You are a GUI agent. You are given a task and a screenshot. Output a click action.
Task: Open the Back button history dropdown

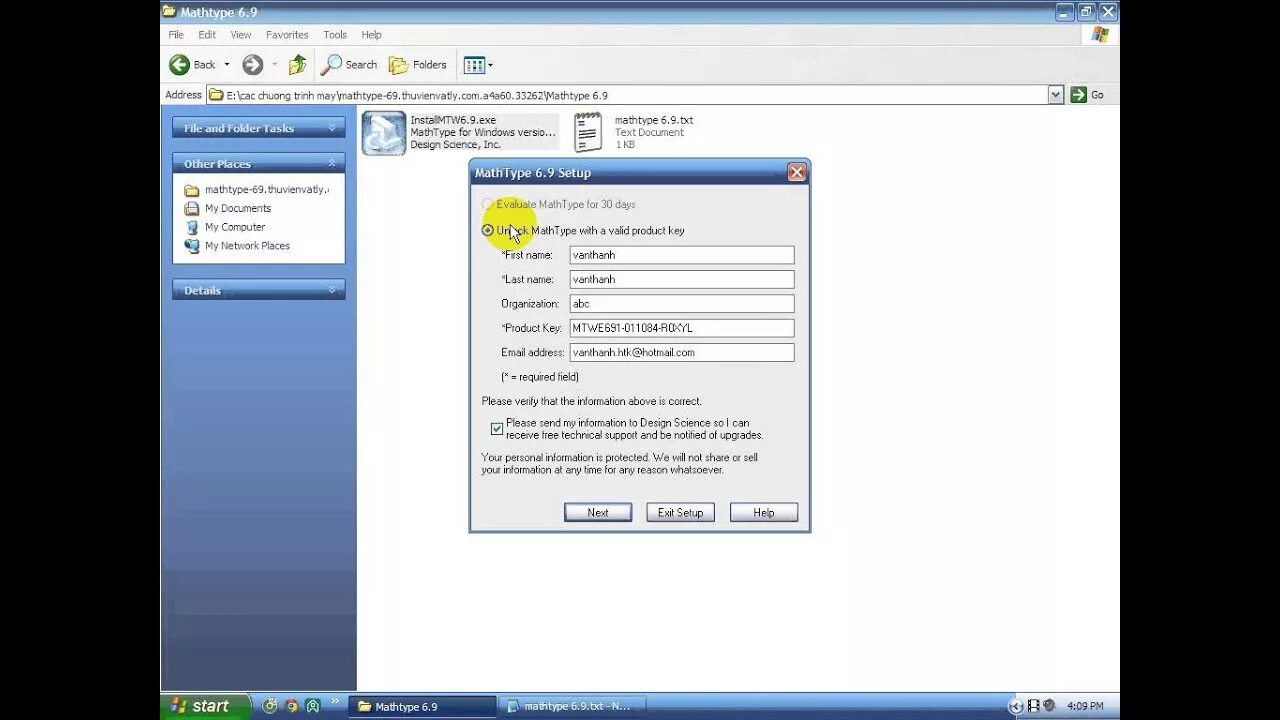[x=227, y=65]
